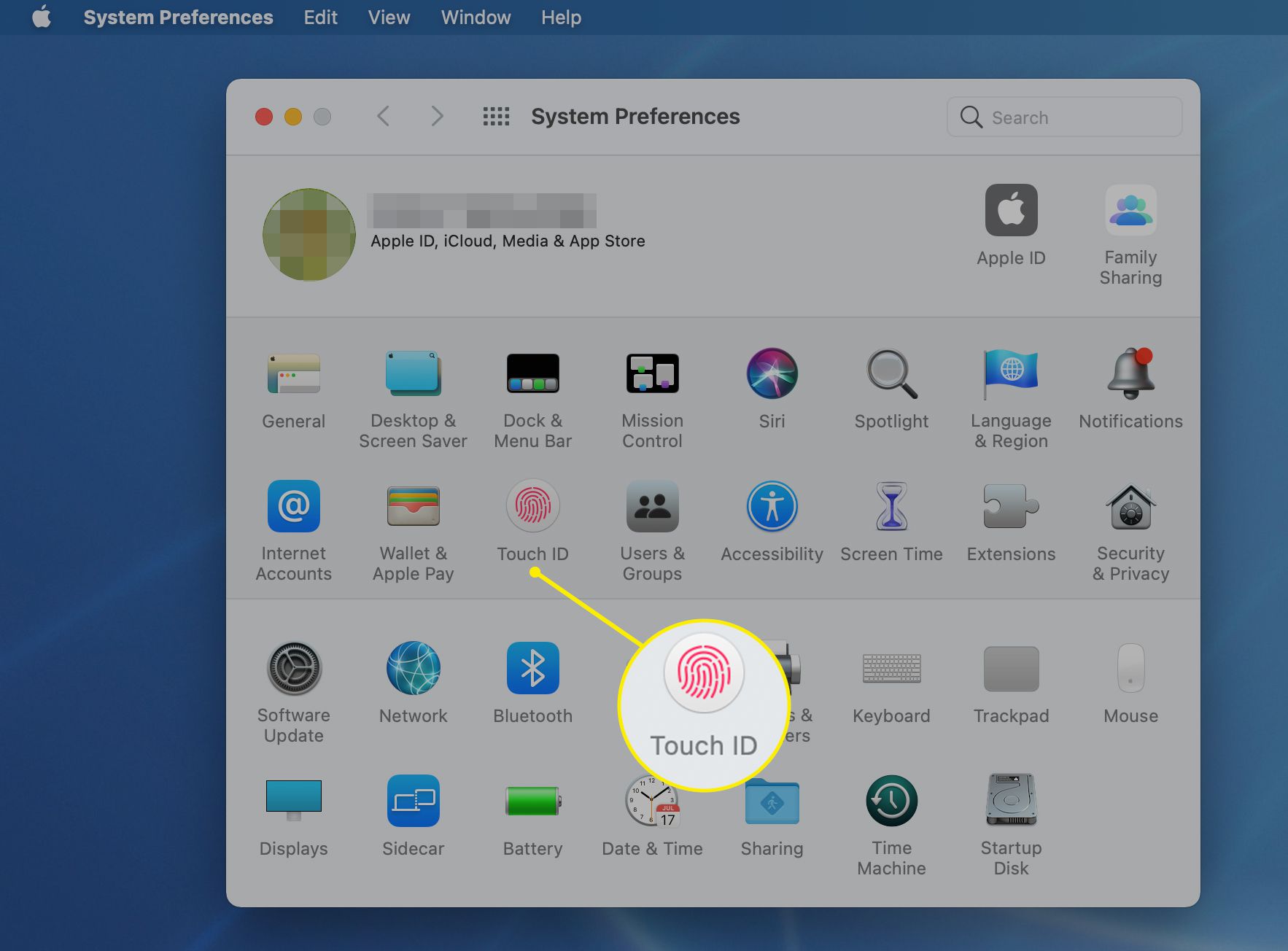
Task: Open Startup Disk preferences
Action: (1011, 800)
